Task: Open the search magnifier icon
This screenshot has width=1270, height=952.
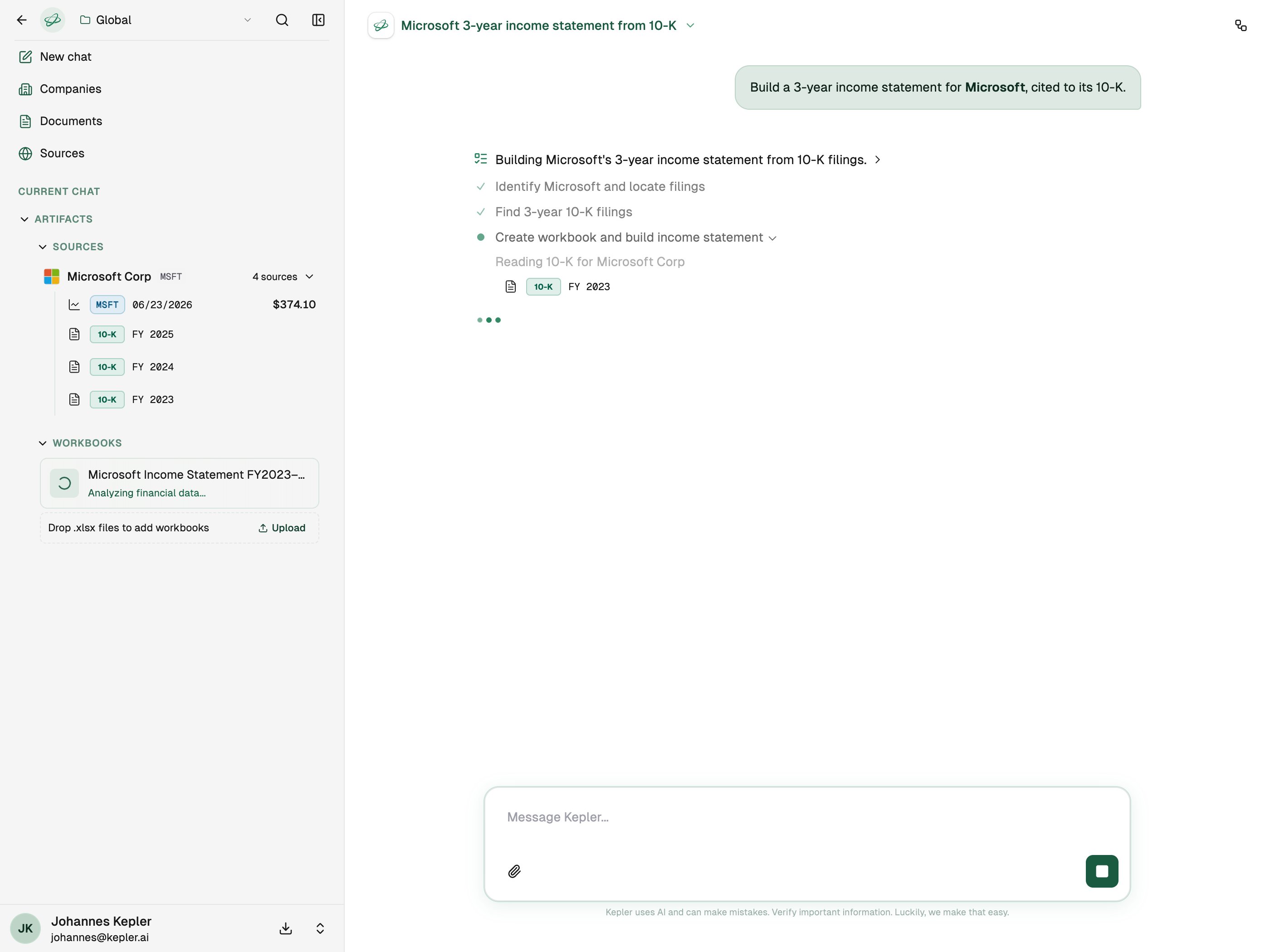Action: tap(282, 20)
